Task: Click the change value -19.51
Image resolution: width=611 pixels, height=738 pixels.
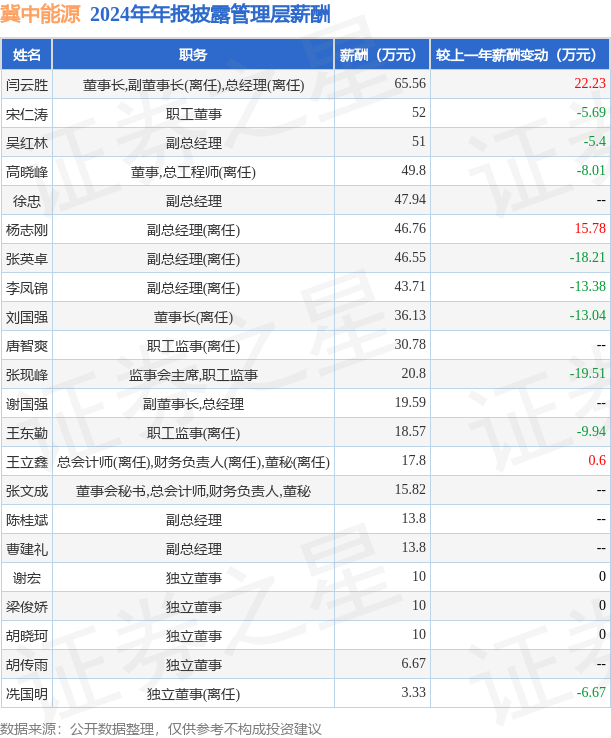Action: click(587, 373)
